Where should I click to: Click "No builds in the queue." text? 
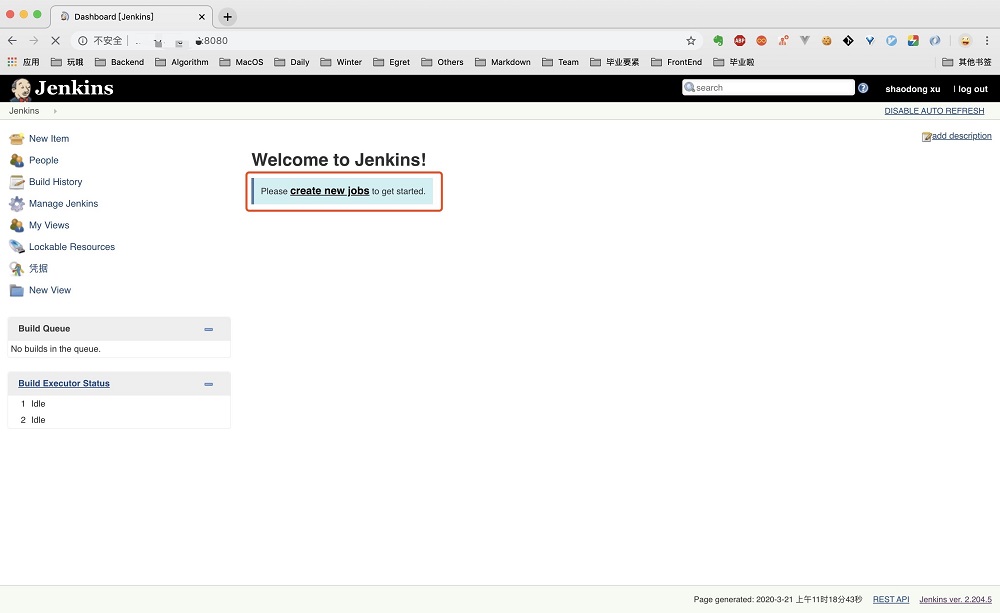(x=55, y=349)
